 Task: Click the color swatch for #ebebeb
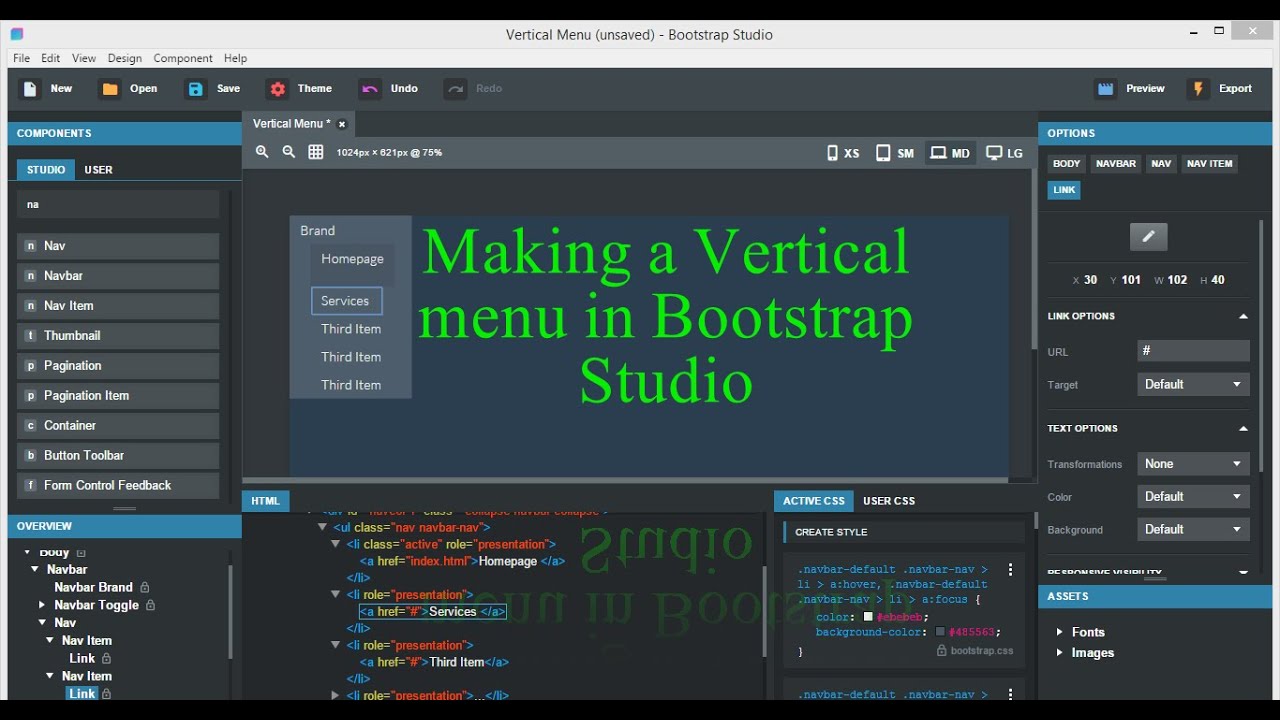pos(868,617)
